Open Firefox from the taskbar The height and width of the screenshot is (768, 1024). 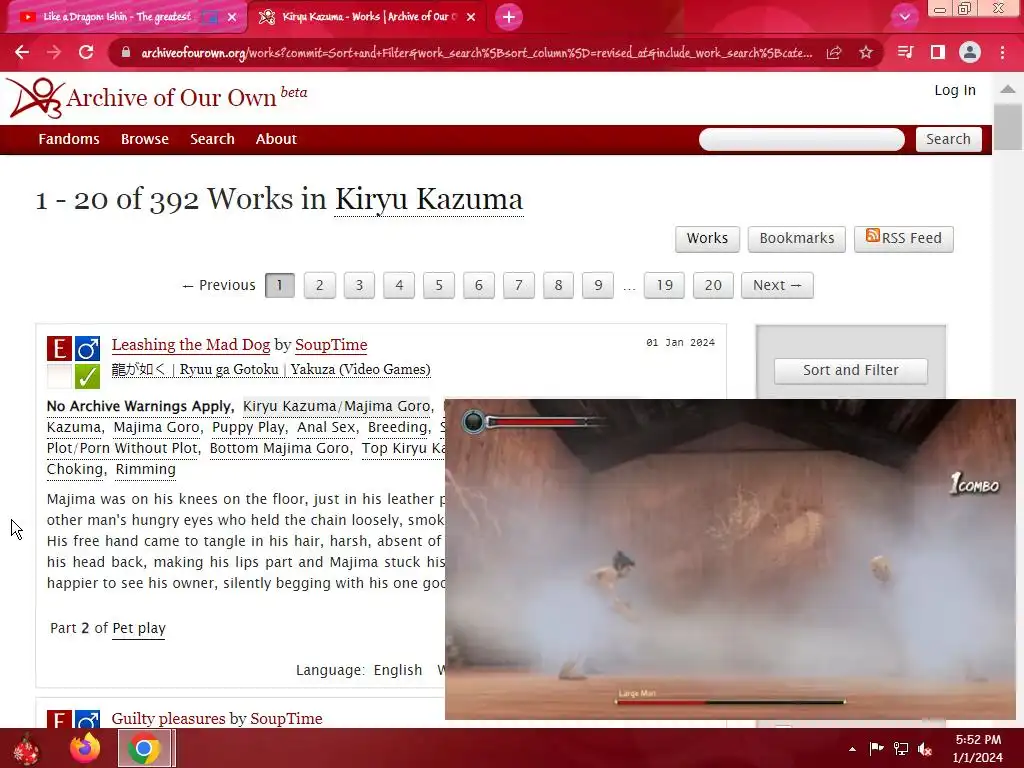tap(86, 748)
